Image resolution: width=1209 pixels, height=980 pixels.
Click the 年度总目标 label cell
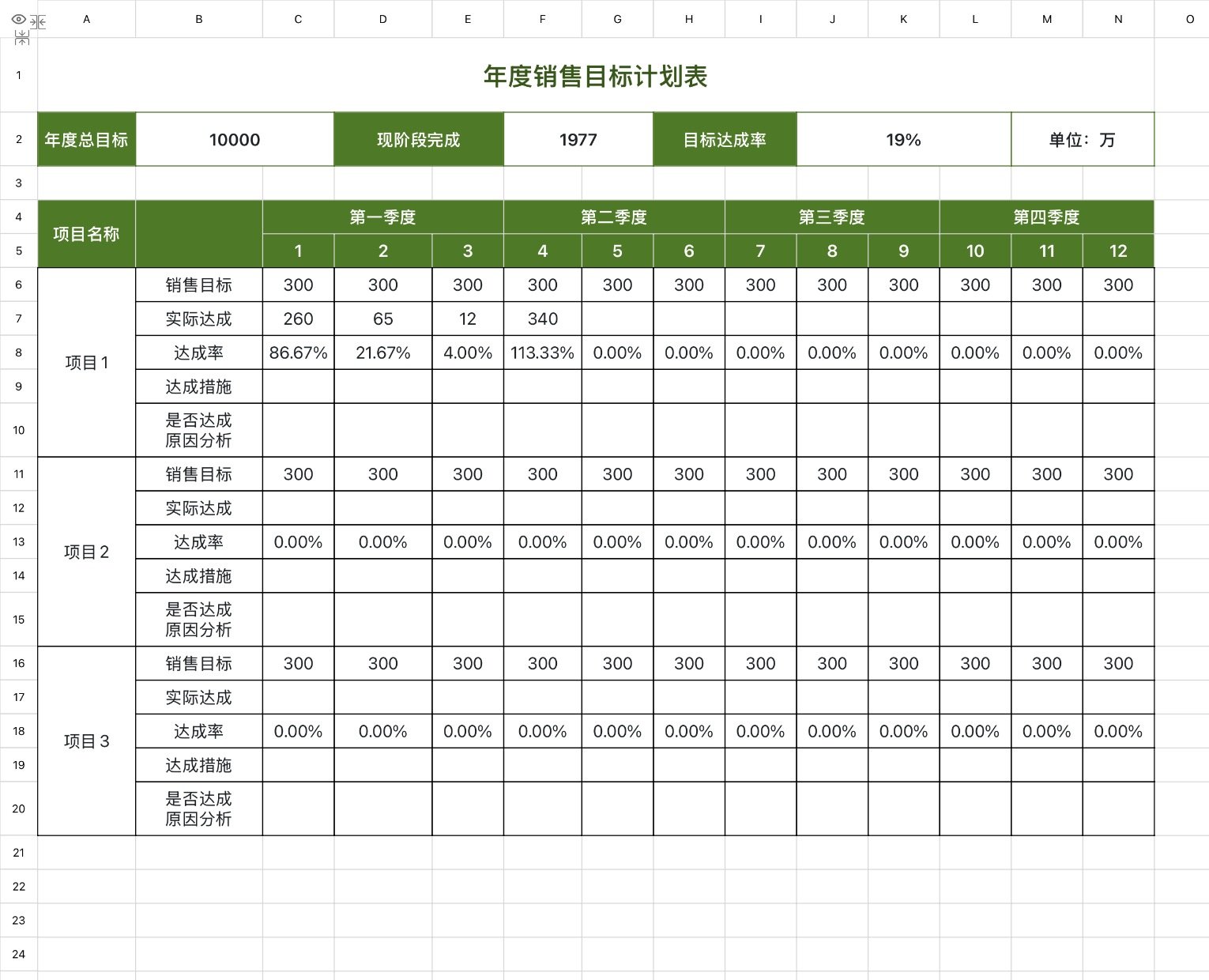point(87,139)
